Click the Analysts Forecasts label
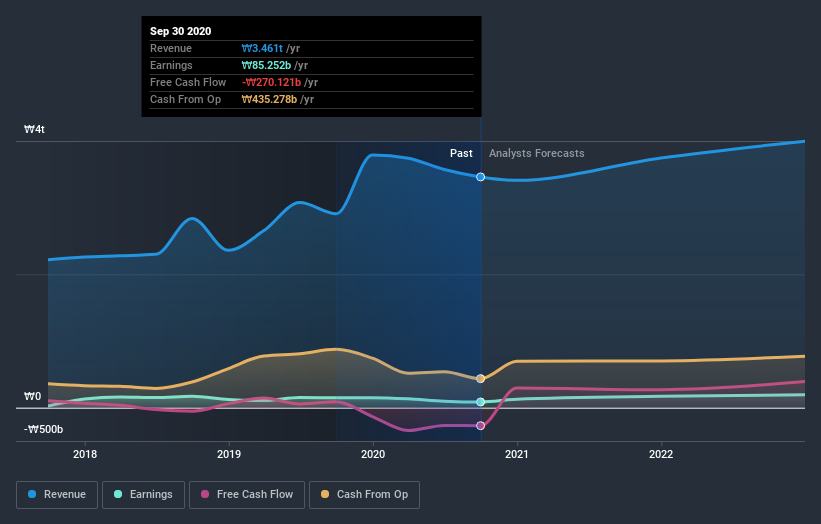Image resolution: width=821 pixels, height=524 pixels. pyautogui.click(x=537, y=153)
